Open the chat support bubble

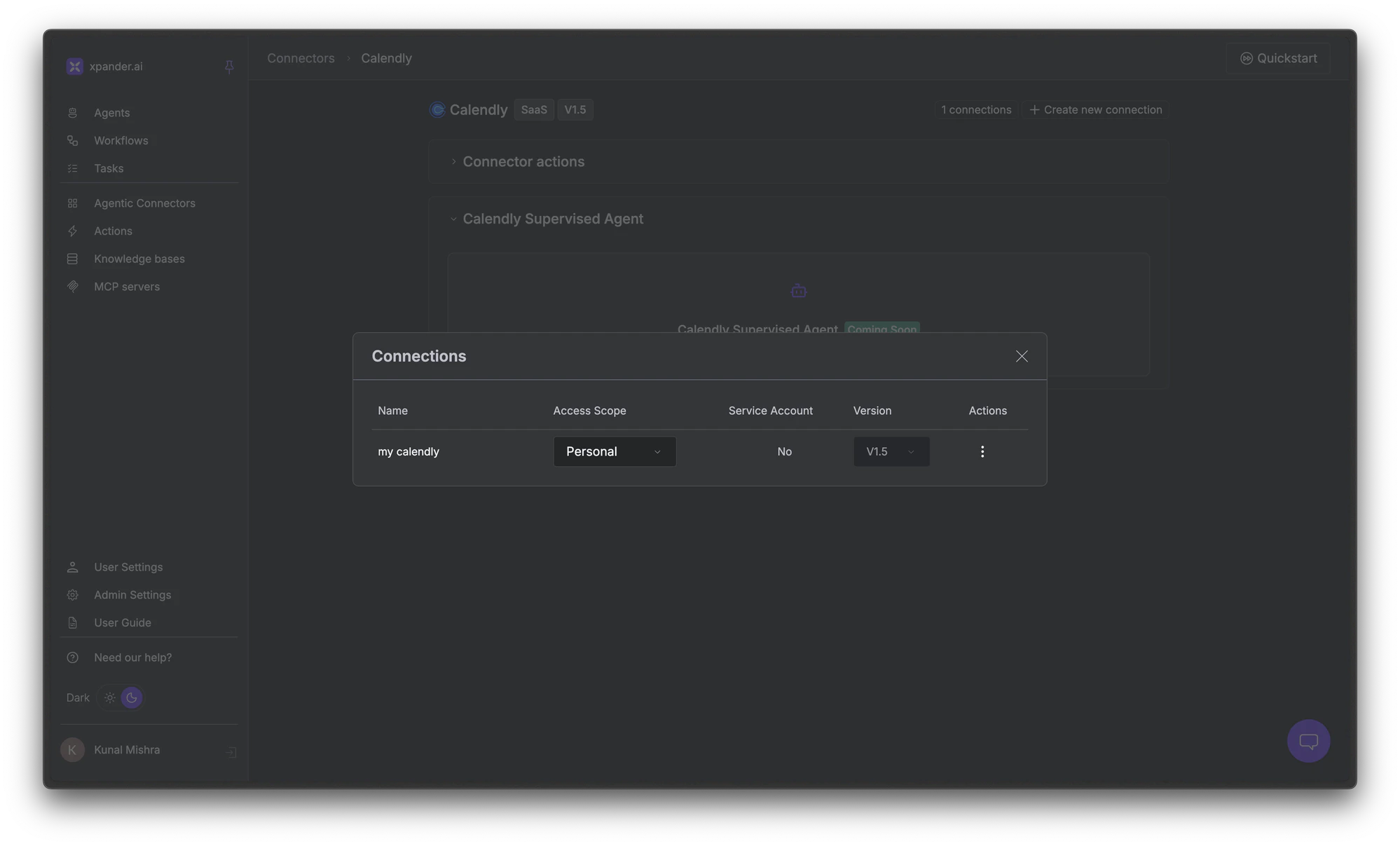(1308, 741)
